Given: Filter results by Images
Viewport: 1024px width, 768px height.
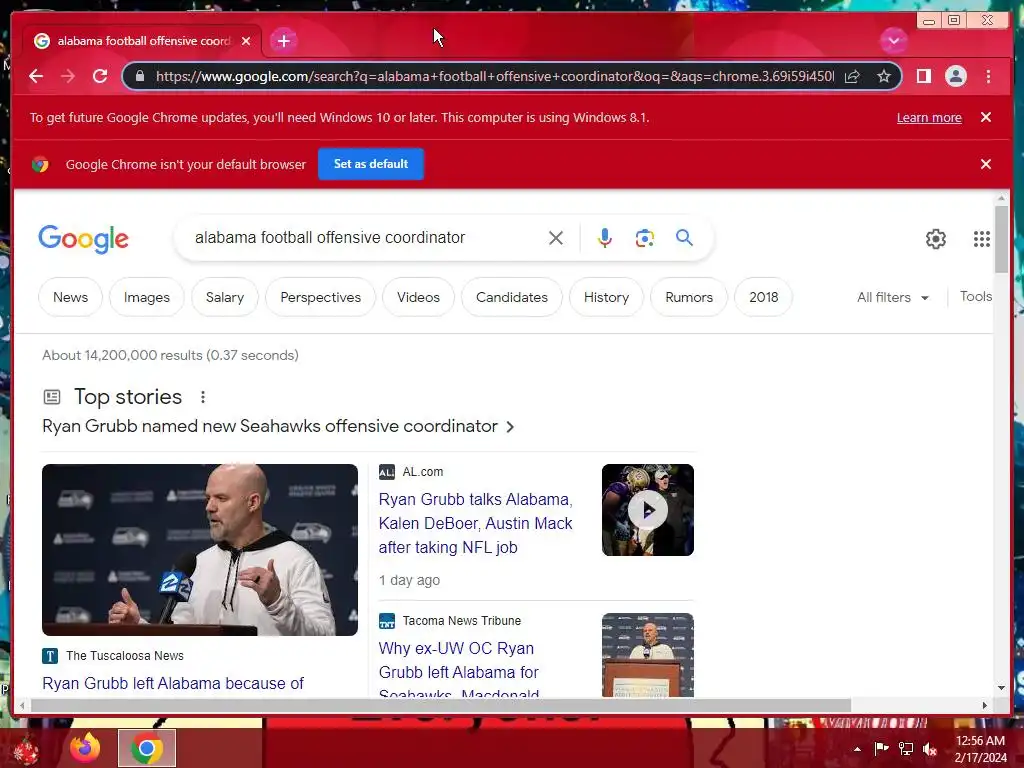Looking at the screenshot, I should pos(146,297).
